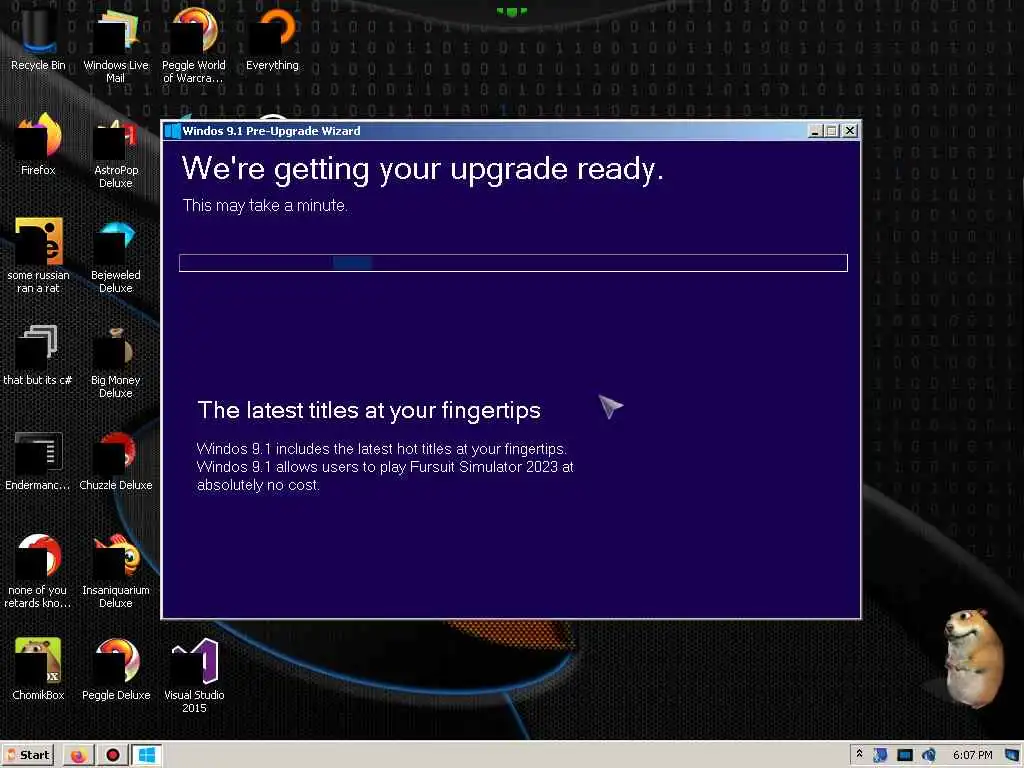The image size is (1024, 768).
Task: Click the Start button on taskbar
Action: [28, 755]
